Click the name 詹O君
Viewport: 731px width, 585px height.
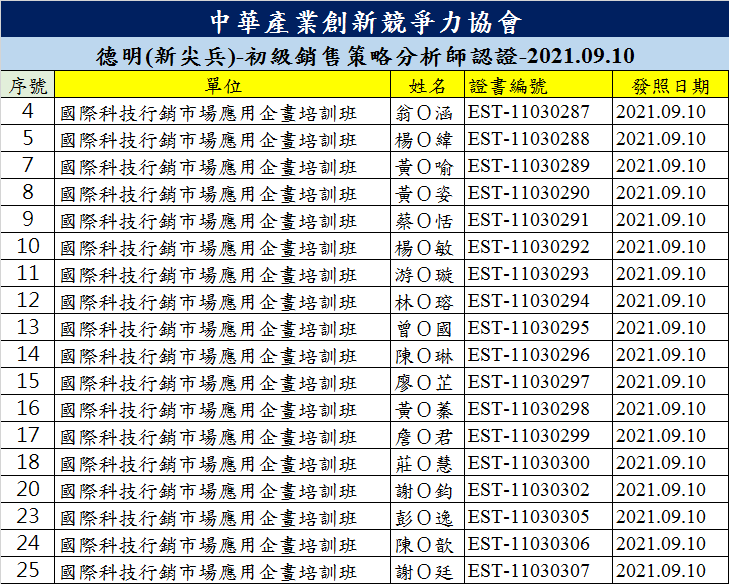[424, 438]
